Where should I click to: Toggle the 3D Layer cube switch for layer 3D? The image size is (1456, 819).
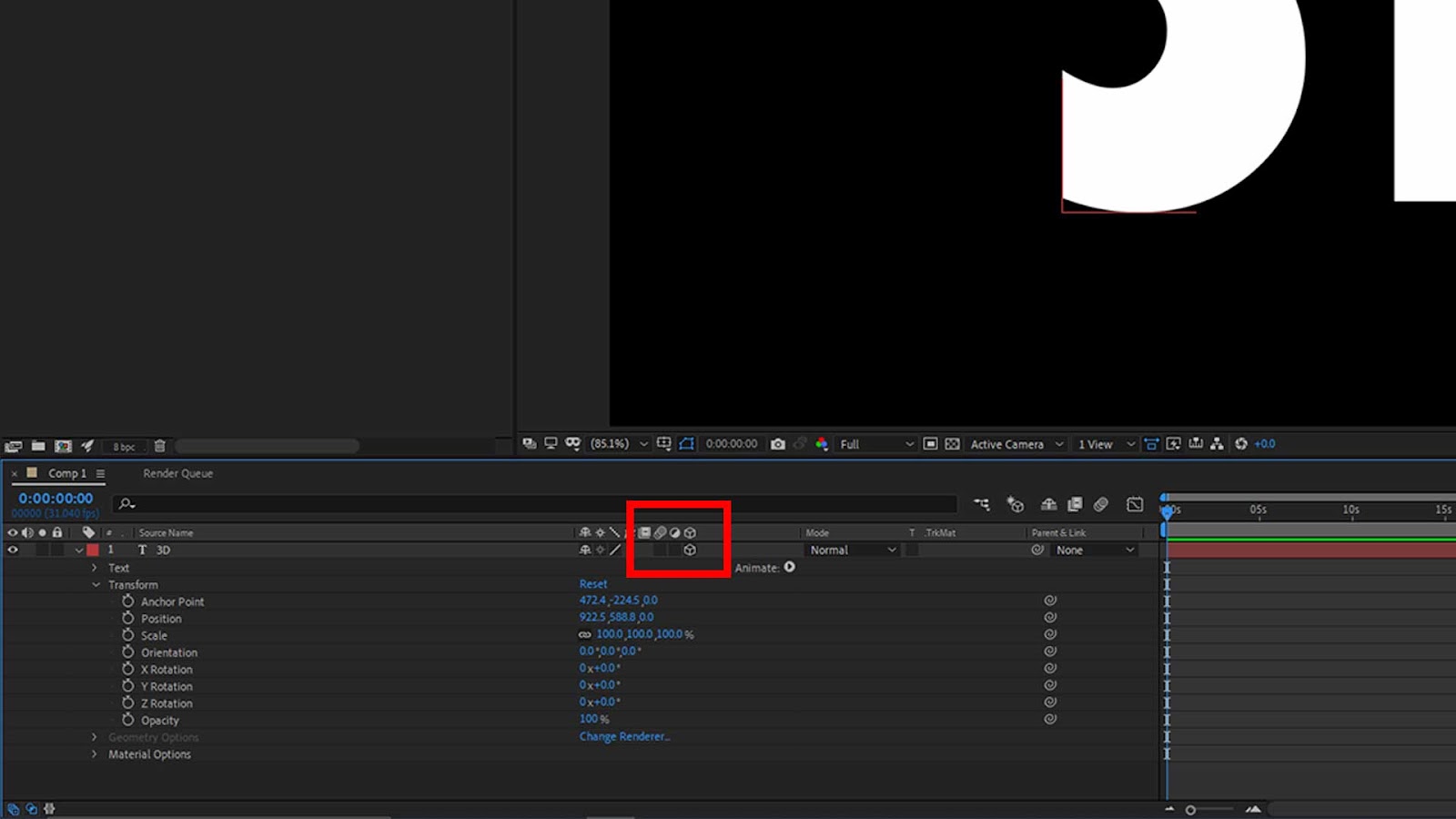click(690, 550)
